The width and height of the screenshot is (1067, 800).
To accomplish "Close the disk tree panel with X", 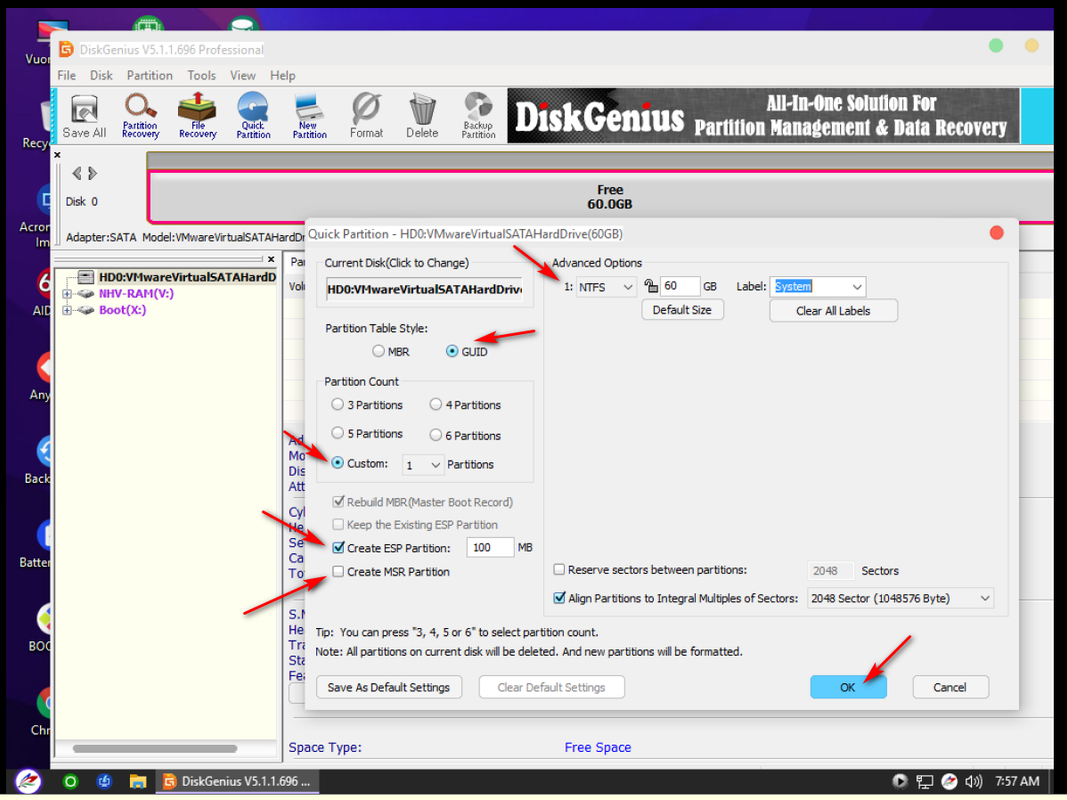I will click(x=271, y=259).
